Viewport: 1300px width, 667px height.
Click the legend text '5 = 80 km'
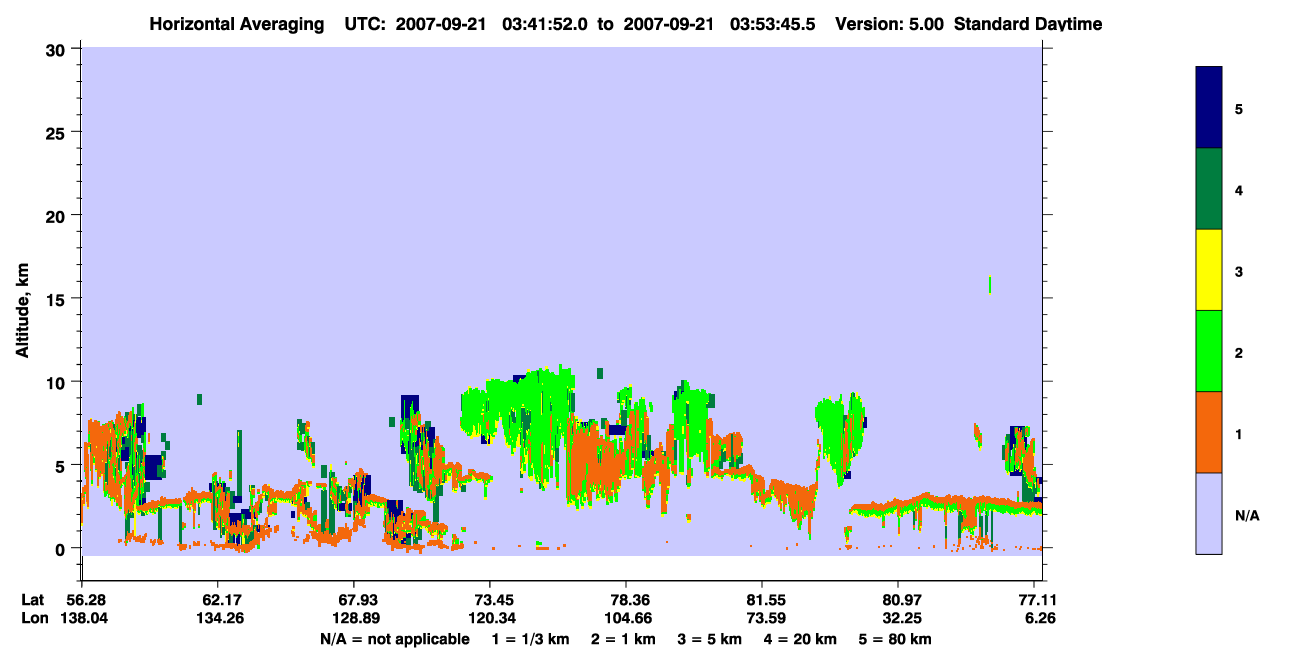[x=895, y=639]
